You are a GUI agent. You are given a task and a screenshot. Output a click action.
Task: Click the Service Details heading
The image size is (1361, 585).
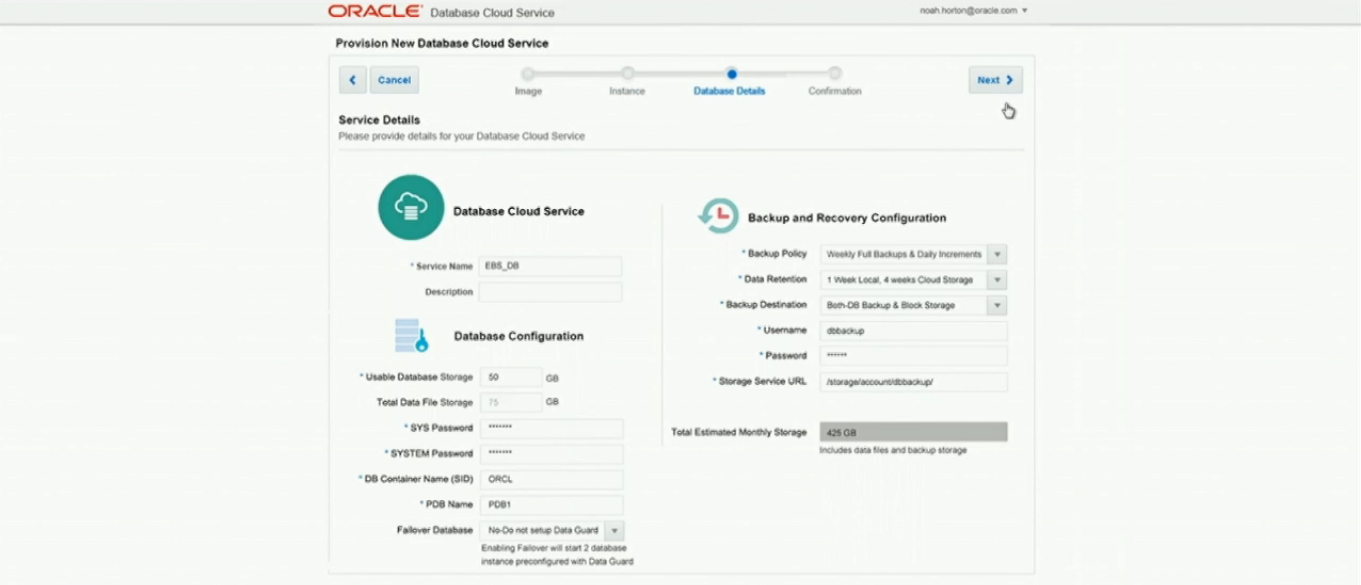pos(379,120)
